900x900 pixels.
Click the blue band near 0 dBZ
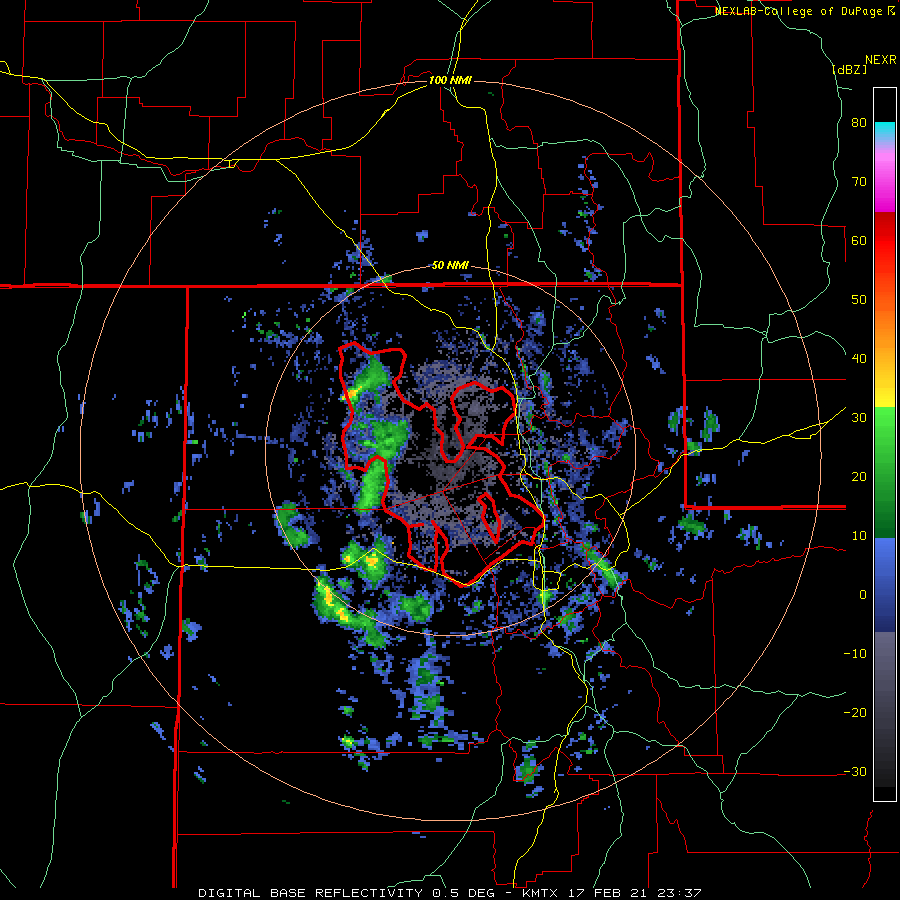[x=885, y=585]
